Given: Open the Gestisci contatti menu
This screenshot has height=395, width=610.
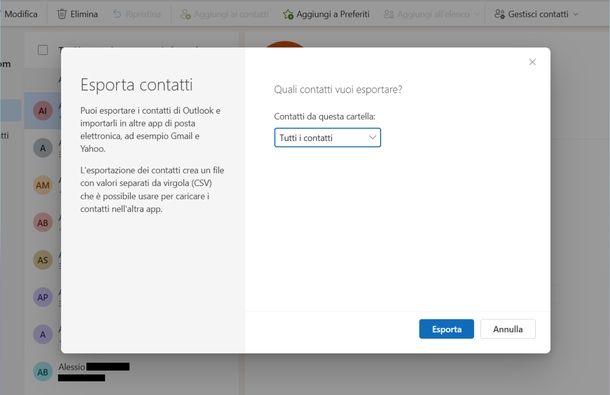Looking at the screenshot, I should (536, 14).
